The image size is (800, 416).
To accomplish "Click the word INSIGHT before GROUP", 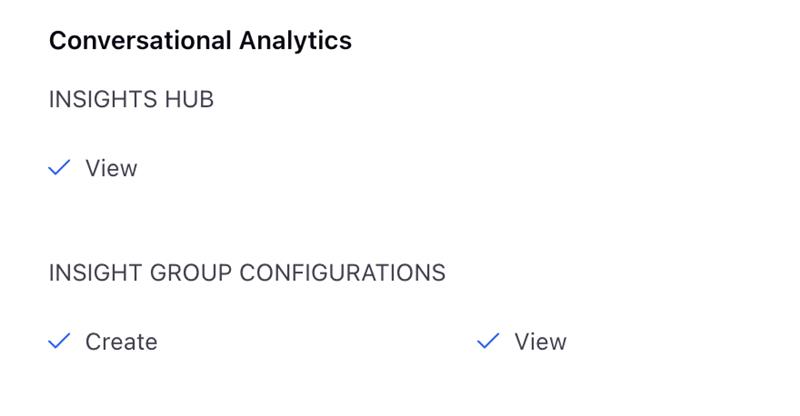I will pos(96,273).
